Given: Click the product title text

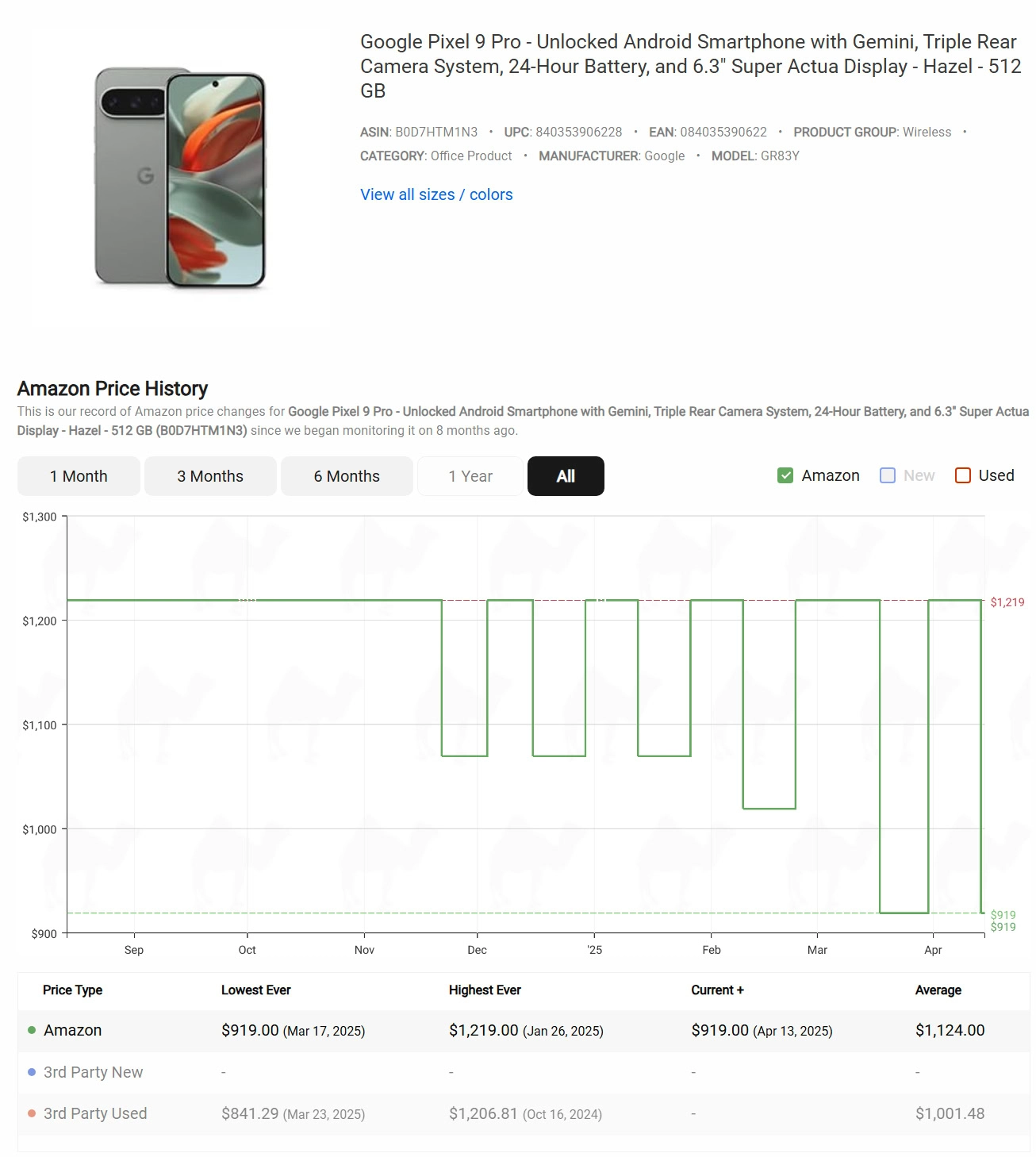Looking at the screenshot, I should 690,66.
